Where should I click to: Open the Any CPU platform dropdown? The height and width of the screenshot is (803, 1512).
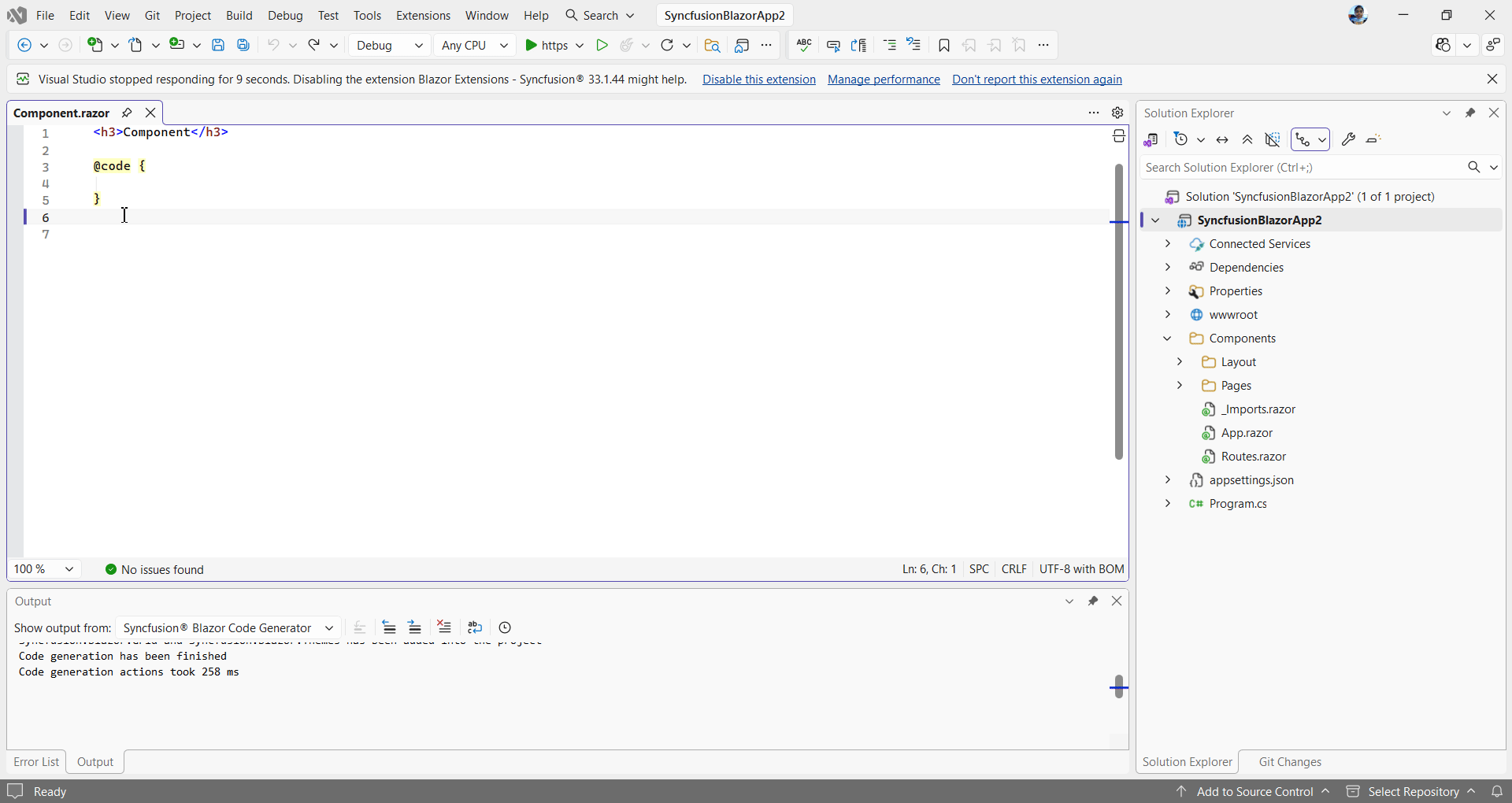pyautogui.click(x=475, y=46)
